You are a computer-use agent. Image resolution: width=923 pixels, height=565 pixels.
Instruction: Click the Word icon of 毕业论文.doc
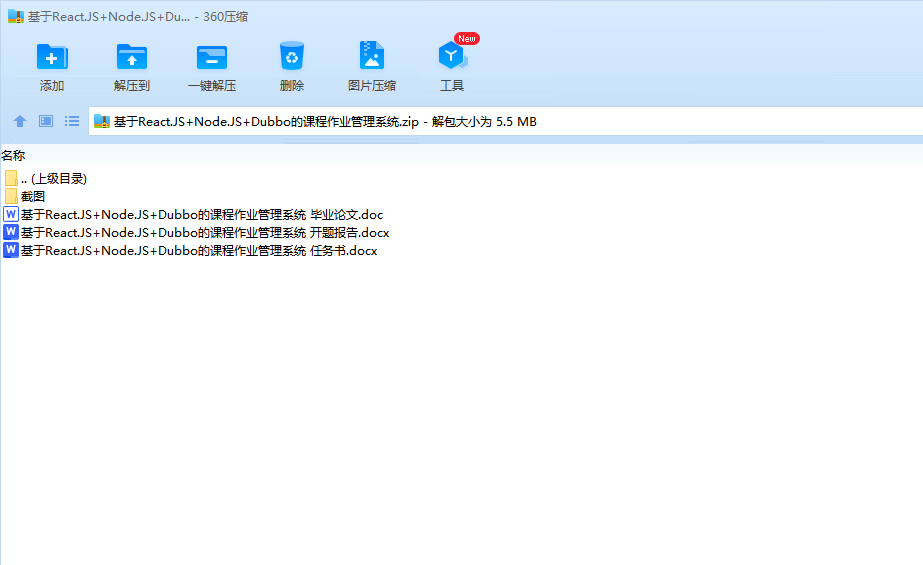[x=11, y=214]
